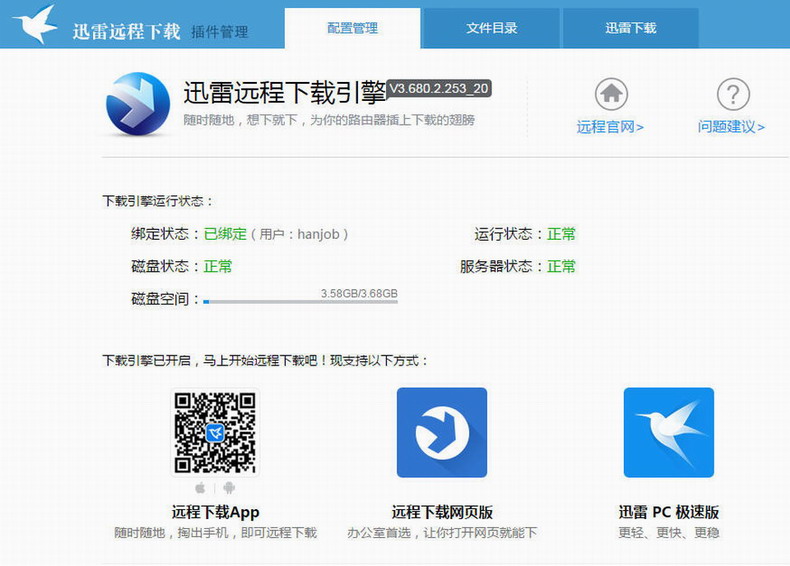
Task: Open the 配置管理 tab
Action: click(352, 28)
